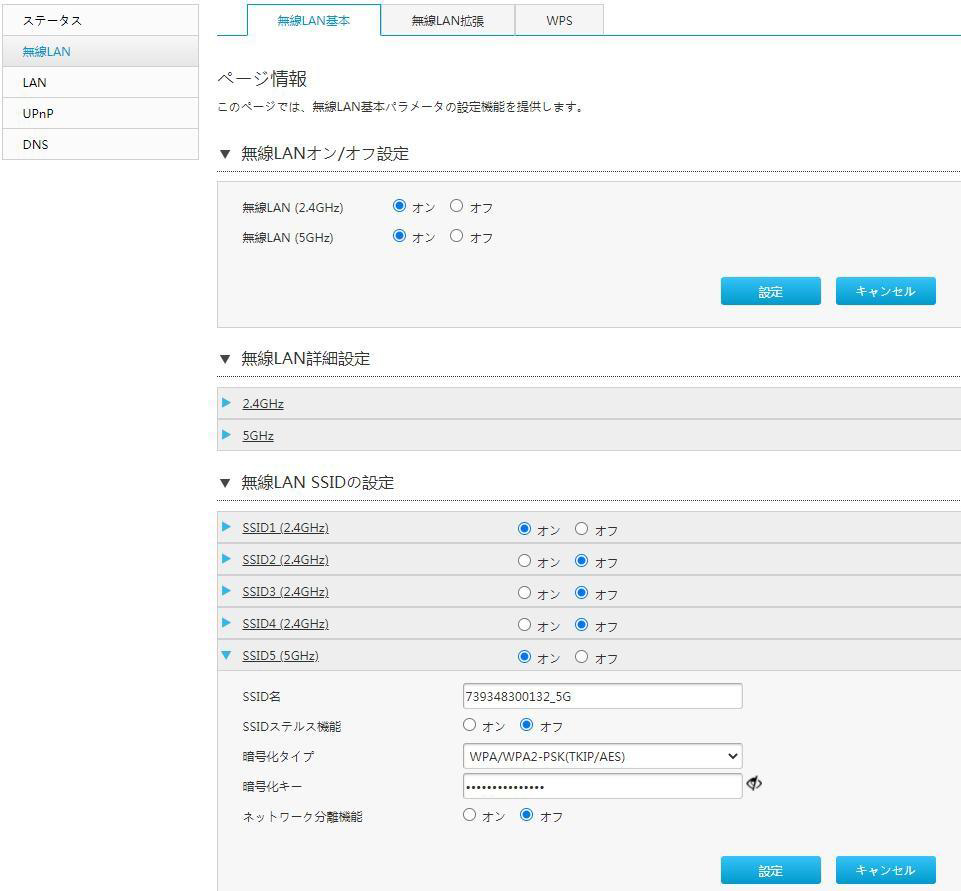Image resolution: width=961 pixels, height=891 pixels.
Task: Open UPnP in the sidebar
Action: pos(101,113)
